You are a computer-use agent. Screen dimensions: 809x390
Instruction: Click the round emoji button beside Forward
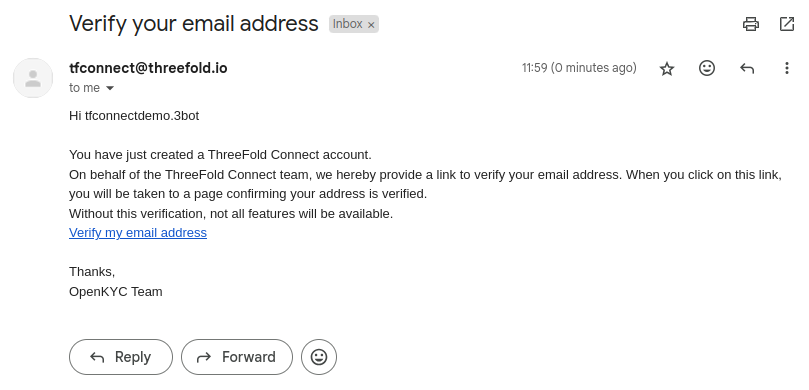pyautogui.click(x=319, y=357)
